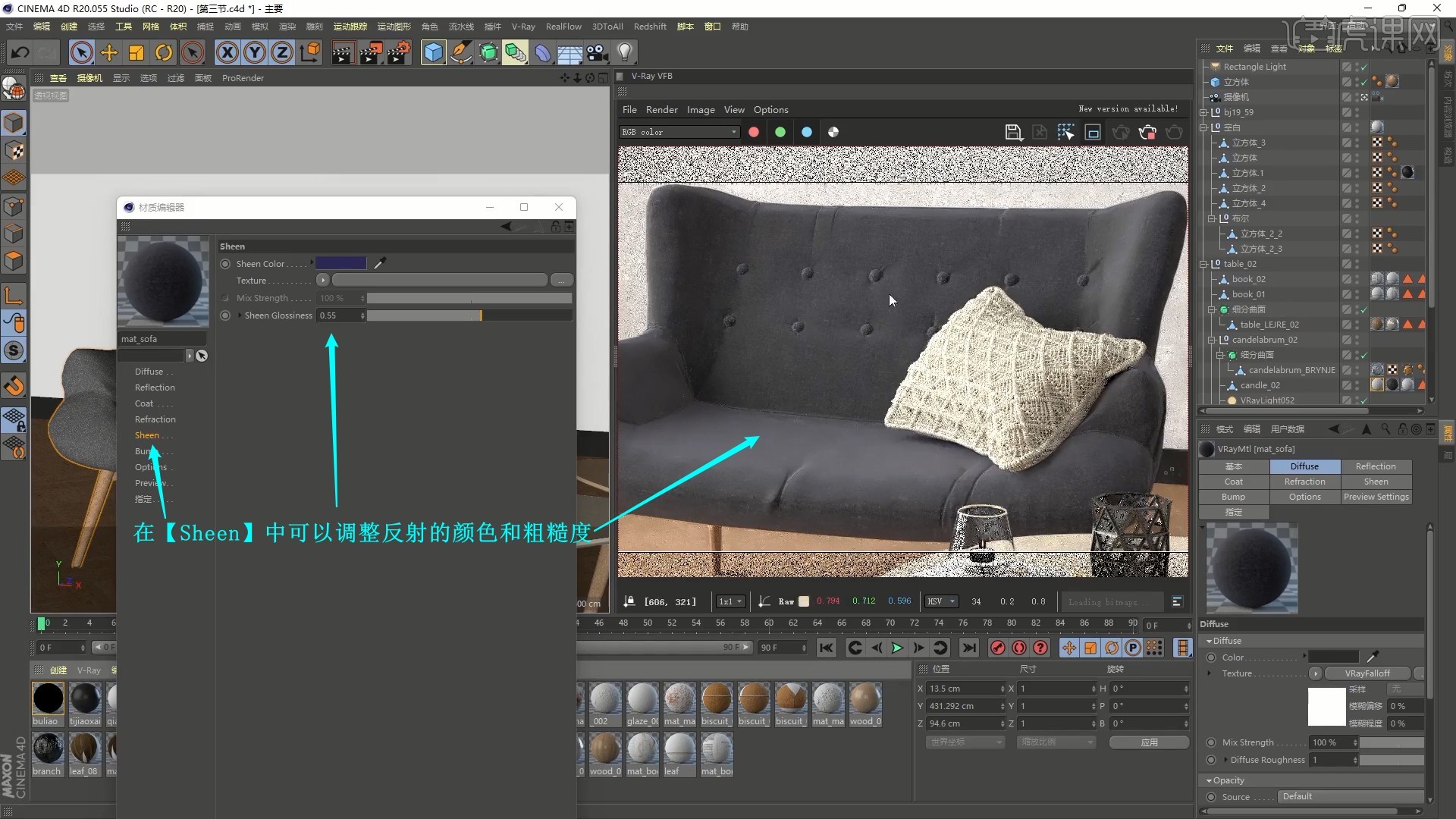The width and height of the screenshot is (1456, 819).
Task: Click the VRayFalloff texture button
Action: tap(1367, 673)
